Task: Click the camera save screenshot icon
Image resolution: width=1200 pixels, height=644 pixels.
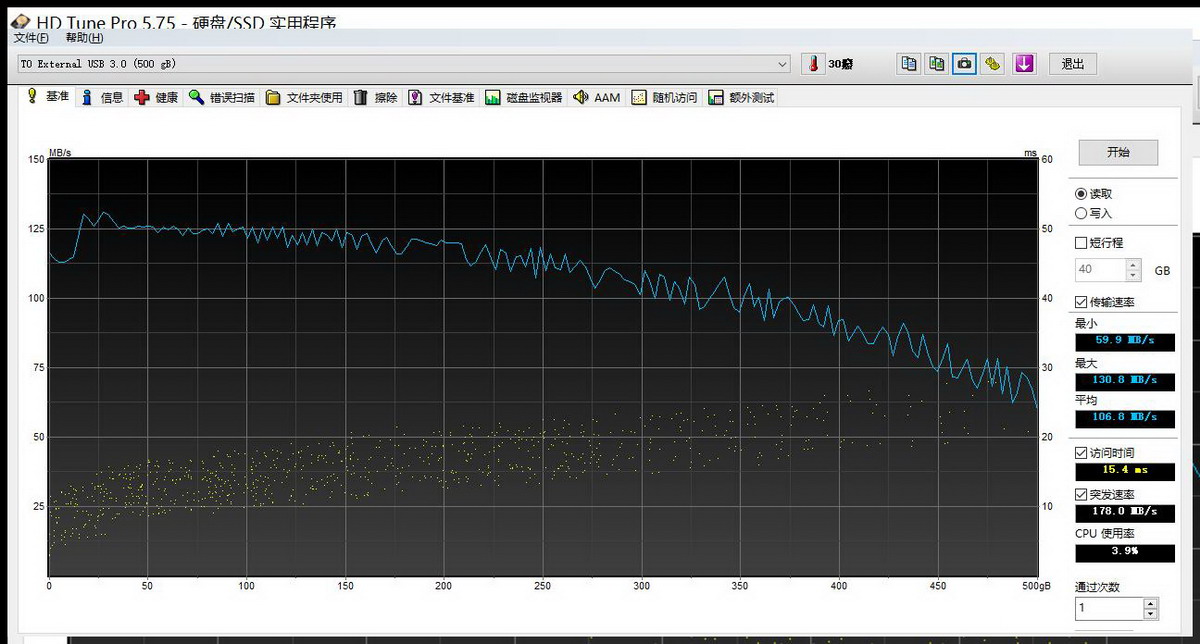Action: point(964,64)
